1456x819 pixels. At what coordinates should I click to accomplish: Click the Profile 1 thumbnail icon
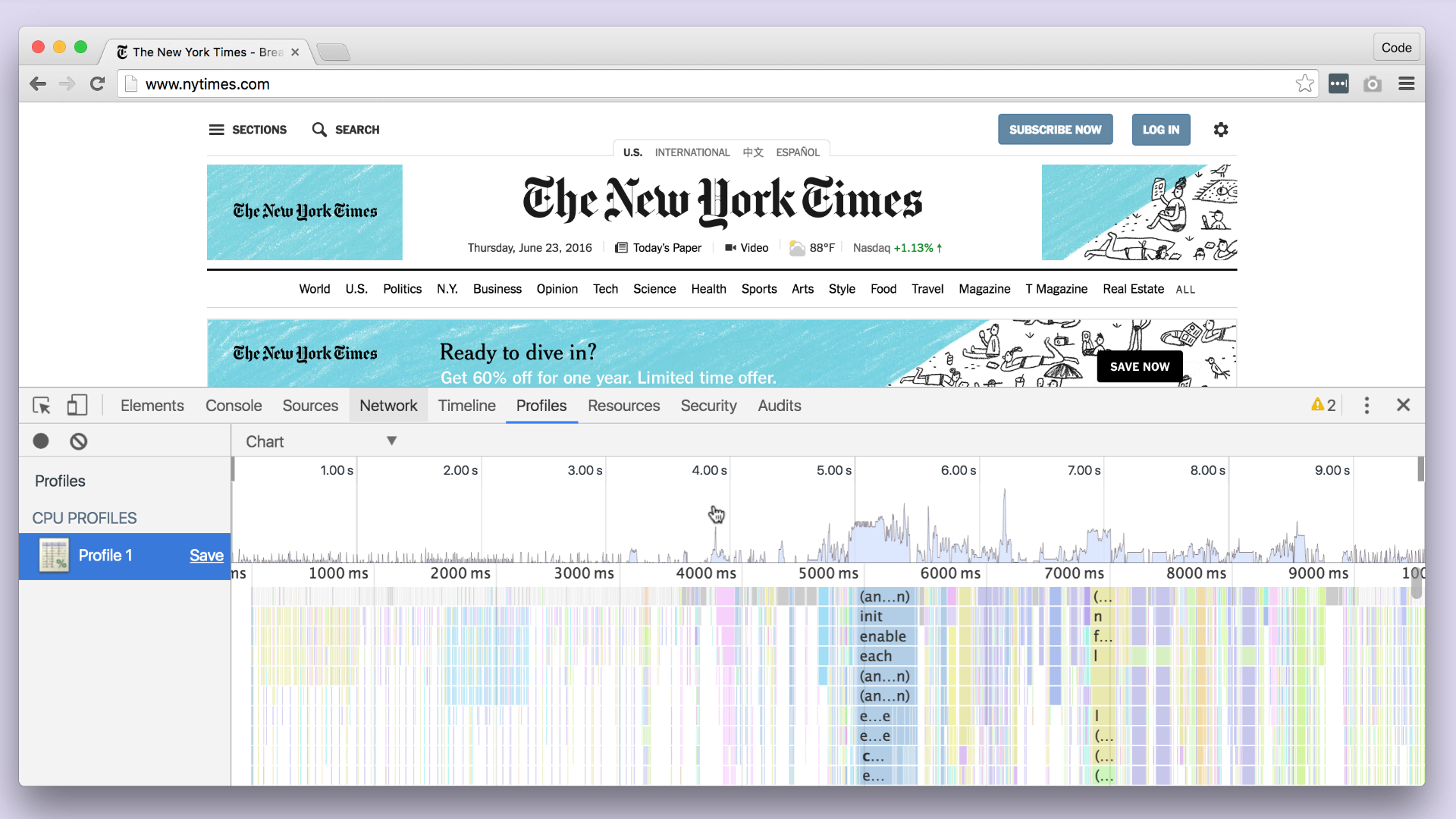coord(54,555)
